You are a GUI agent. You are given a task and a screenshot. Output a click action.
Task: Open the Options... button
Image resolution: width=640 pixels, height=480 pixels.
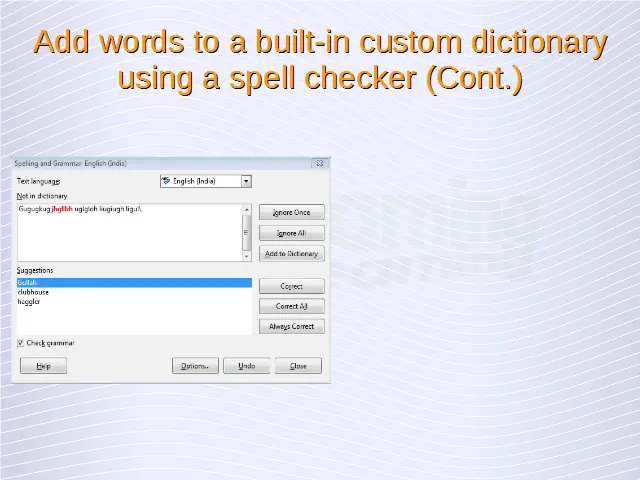(195, 366)
